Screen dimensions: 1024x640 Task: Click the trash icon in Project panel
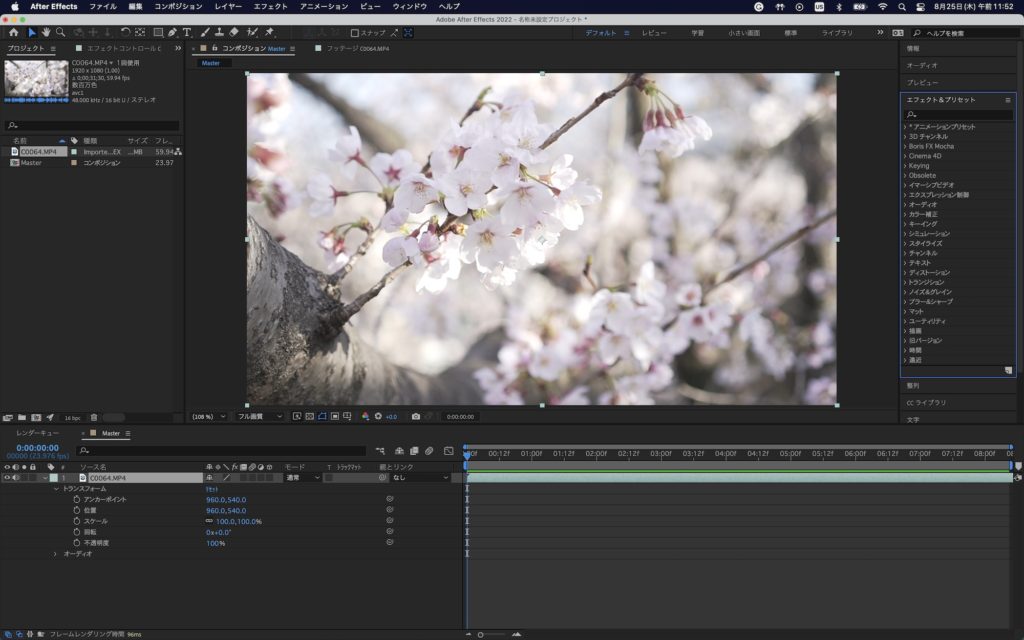pos(94,417)
